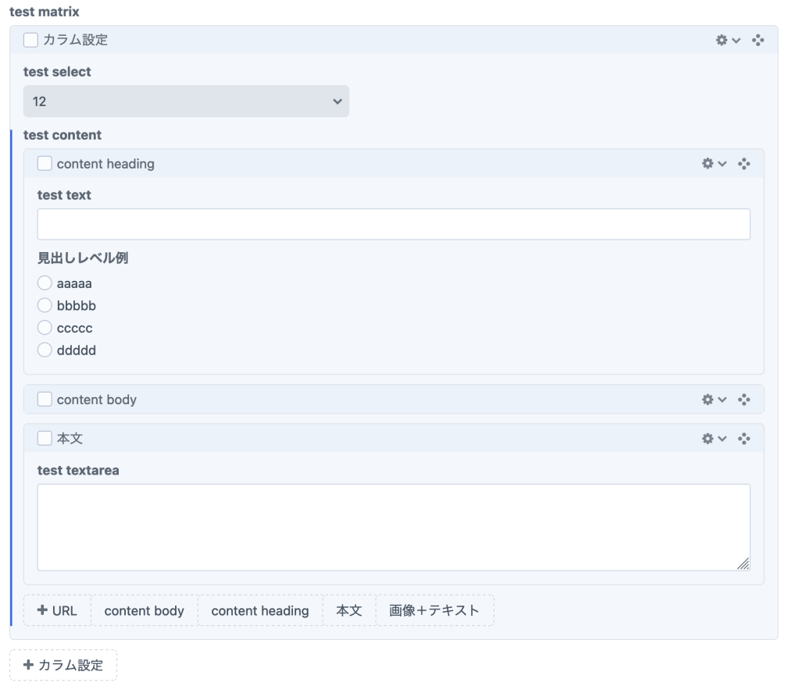Click move handle of content heading block
This screenshot has height=693, width=800.
click(x=744, y=163)
